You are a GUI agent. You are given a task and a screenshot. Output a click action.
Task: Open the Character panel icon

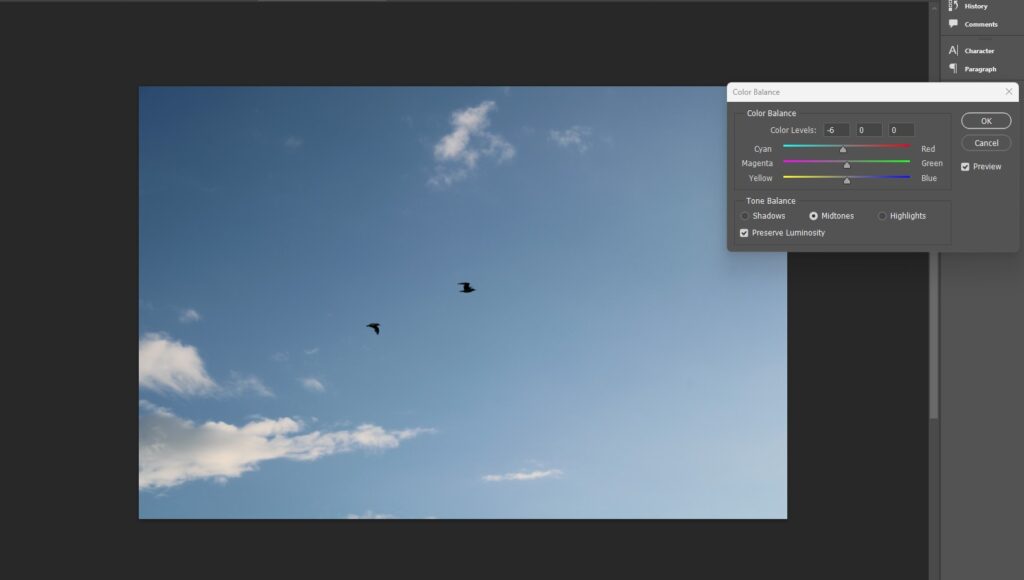[x=953, y=50]
